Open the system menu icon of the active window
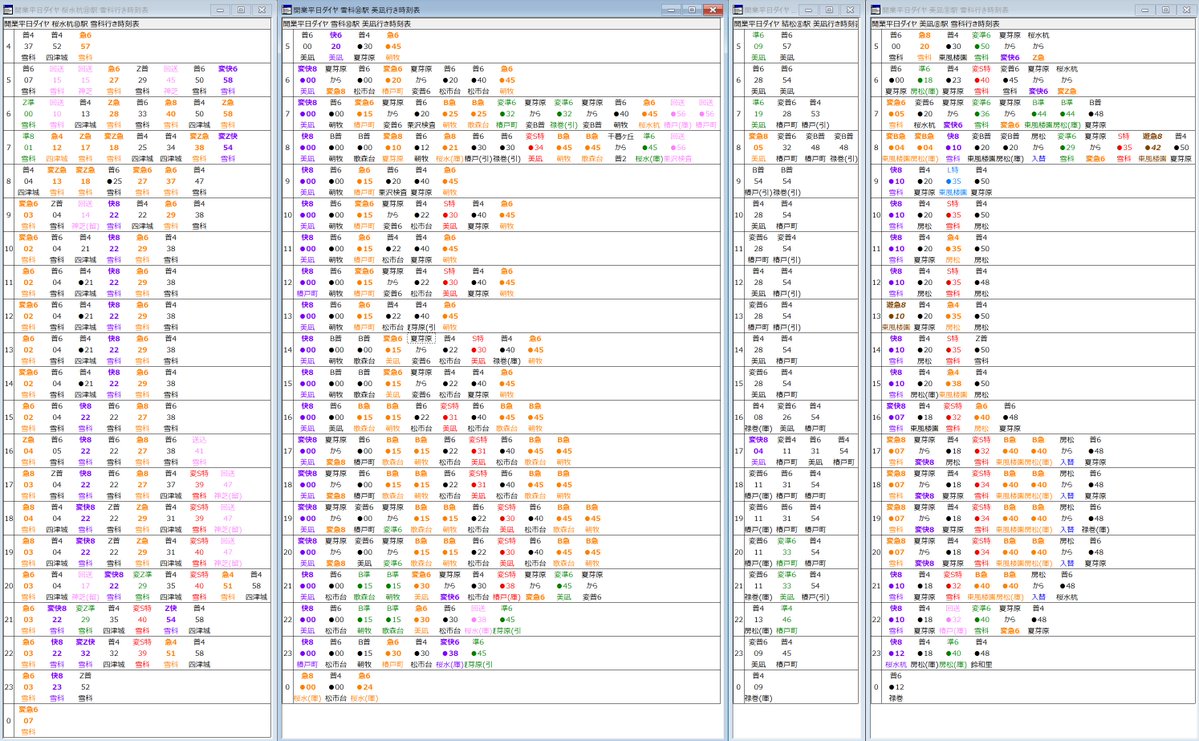The width and height of the screenshot is (1199, 741). 288,10
